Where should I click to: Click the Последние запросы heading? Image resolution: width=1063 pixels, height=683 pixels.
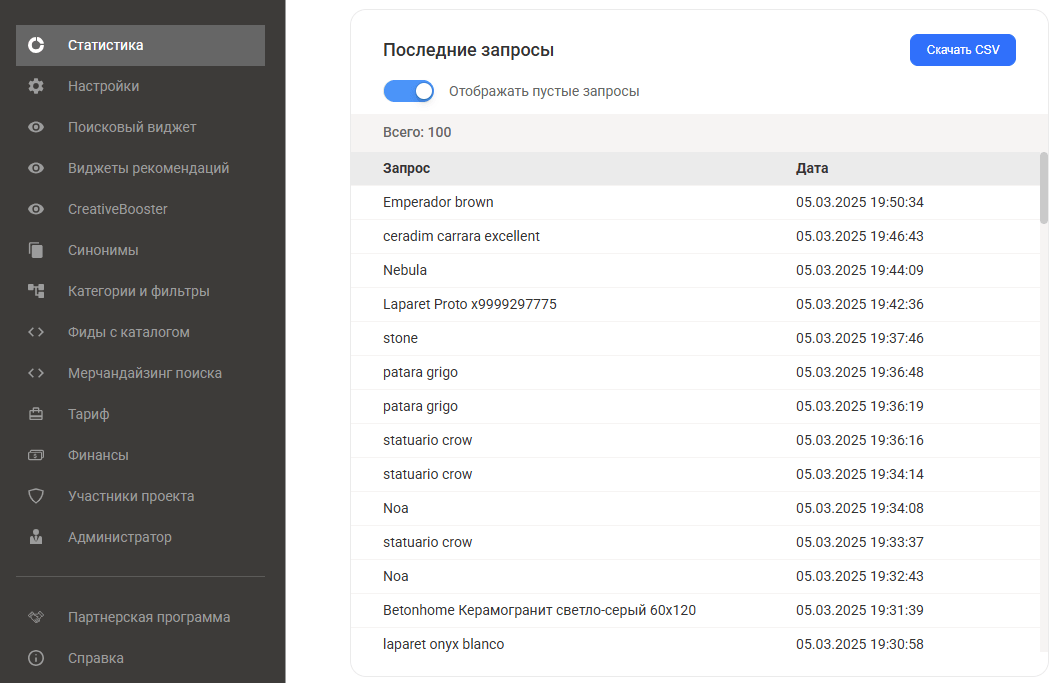[x=468, y=50]
